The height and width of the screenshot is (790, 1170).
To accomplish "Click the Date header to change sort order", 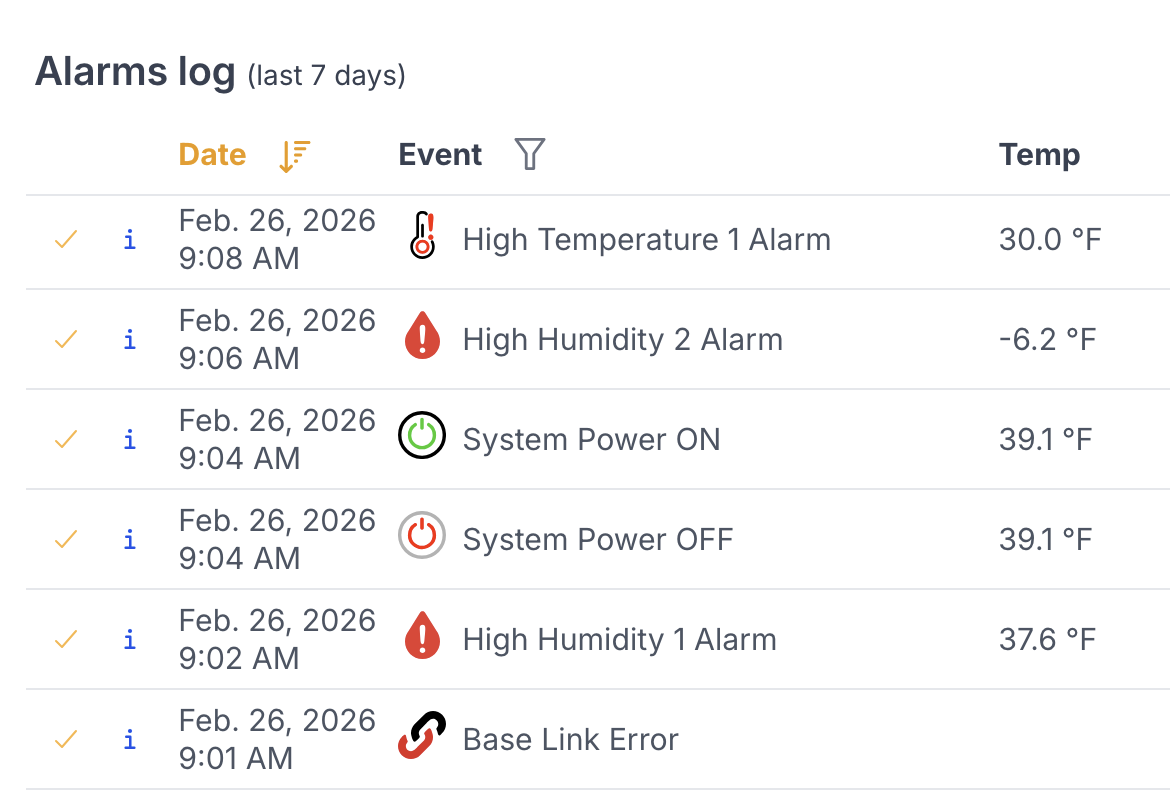I will pyautogui.click(x=212, y=155).
